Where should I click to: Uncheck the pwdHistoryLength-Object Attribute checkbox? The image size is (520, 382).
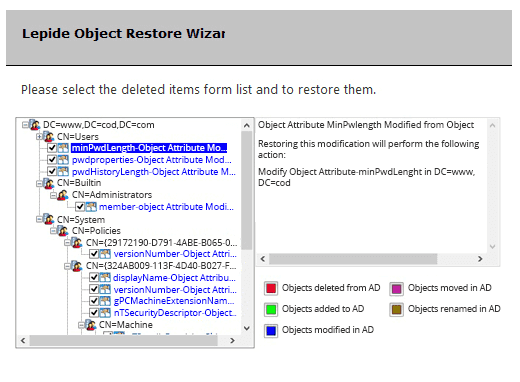click(52, 172)
